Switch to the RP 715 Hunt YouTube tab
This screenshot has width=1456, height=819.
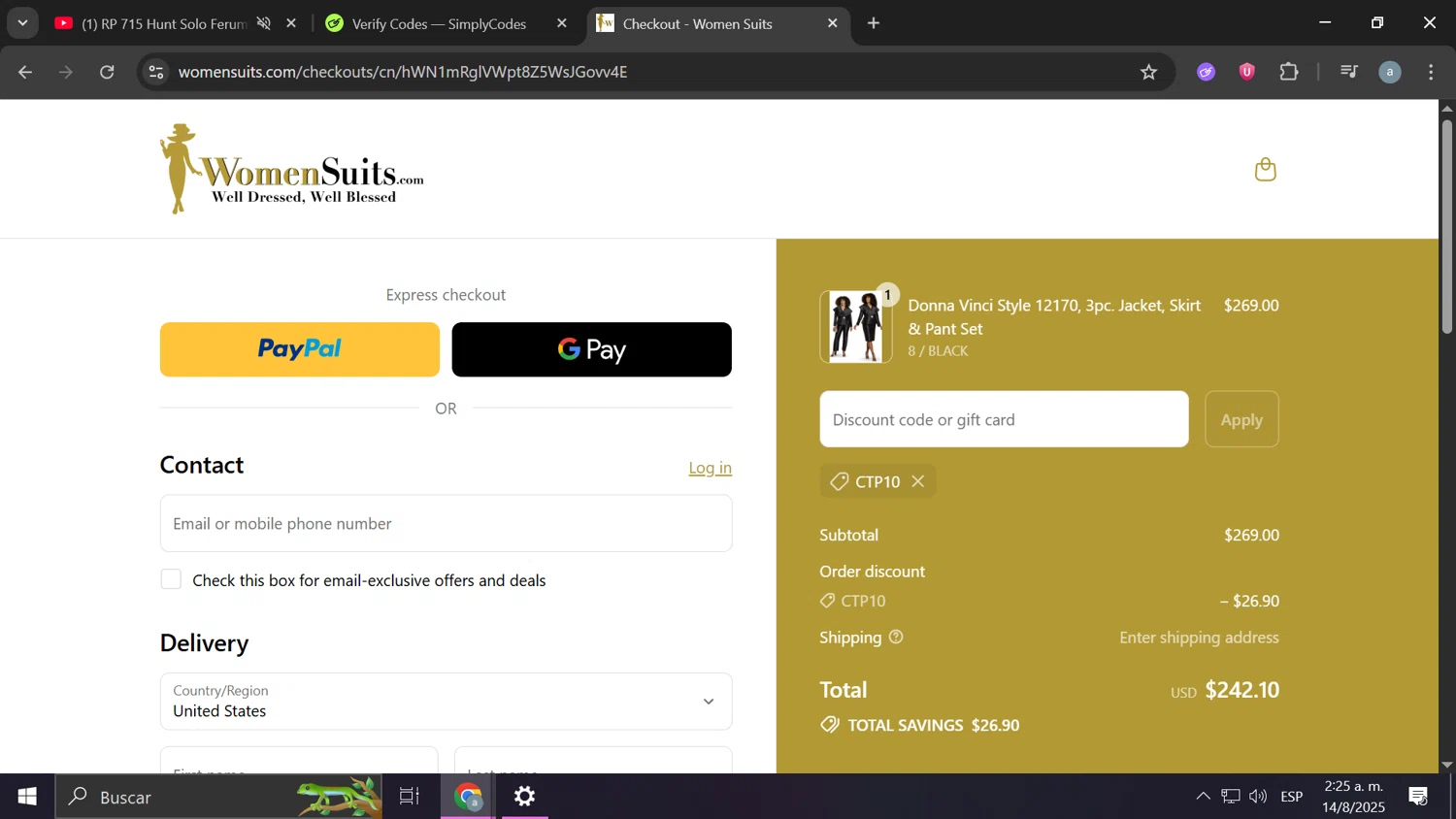[x=163, y=23]
